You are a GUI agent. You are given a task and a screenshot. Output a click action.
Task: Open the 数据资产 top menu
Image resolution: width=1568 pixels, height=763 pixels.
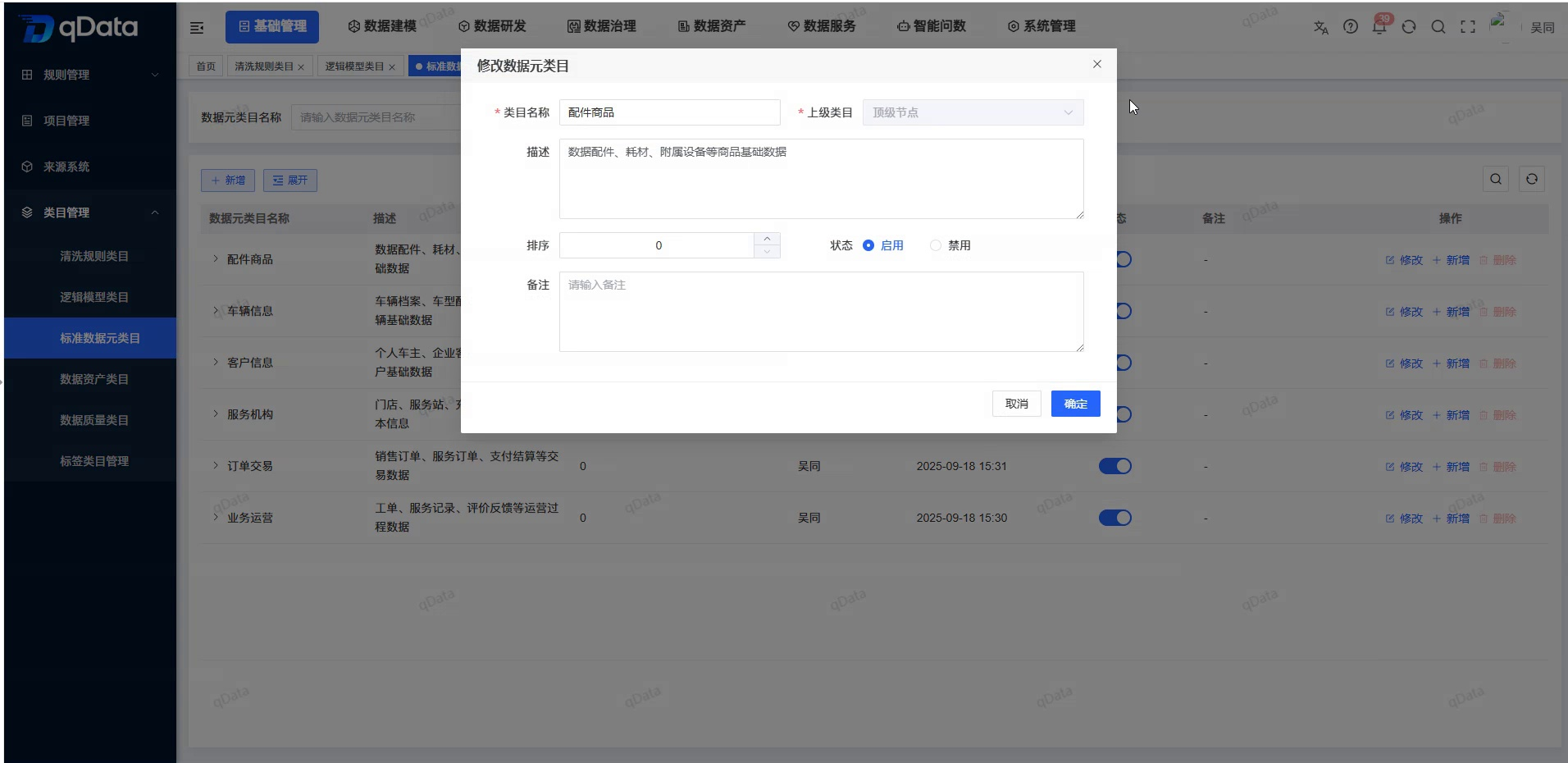coord(712,26)
